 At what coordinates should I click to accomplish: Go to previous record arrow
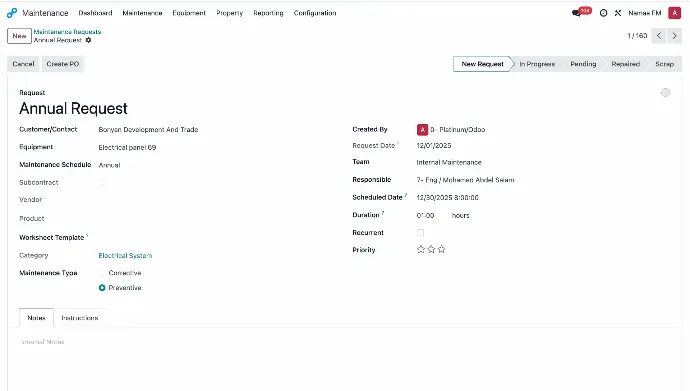pyautogui.click(x=659, y=36)
